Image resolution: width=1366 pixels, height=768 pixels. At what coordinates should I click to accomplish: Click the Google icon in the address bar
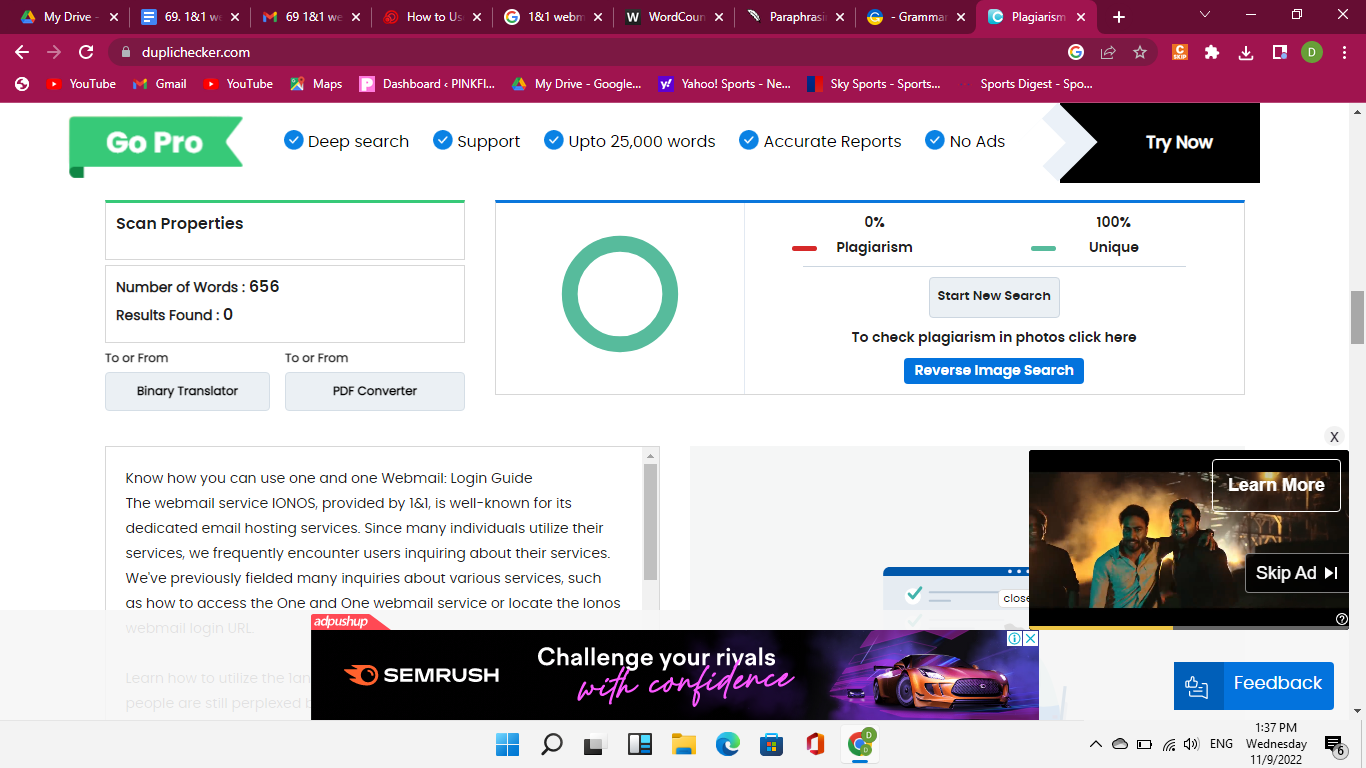click(1076, 52)
